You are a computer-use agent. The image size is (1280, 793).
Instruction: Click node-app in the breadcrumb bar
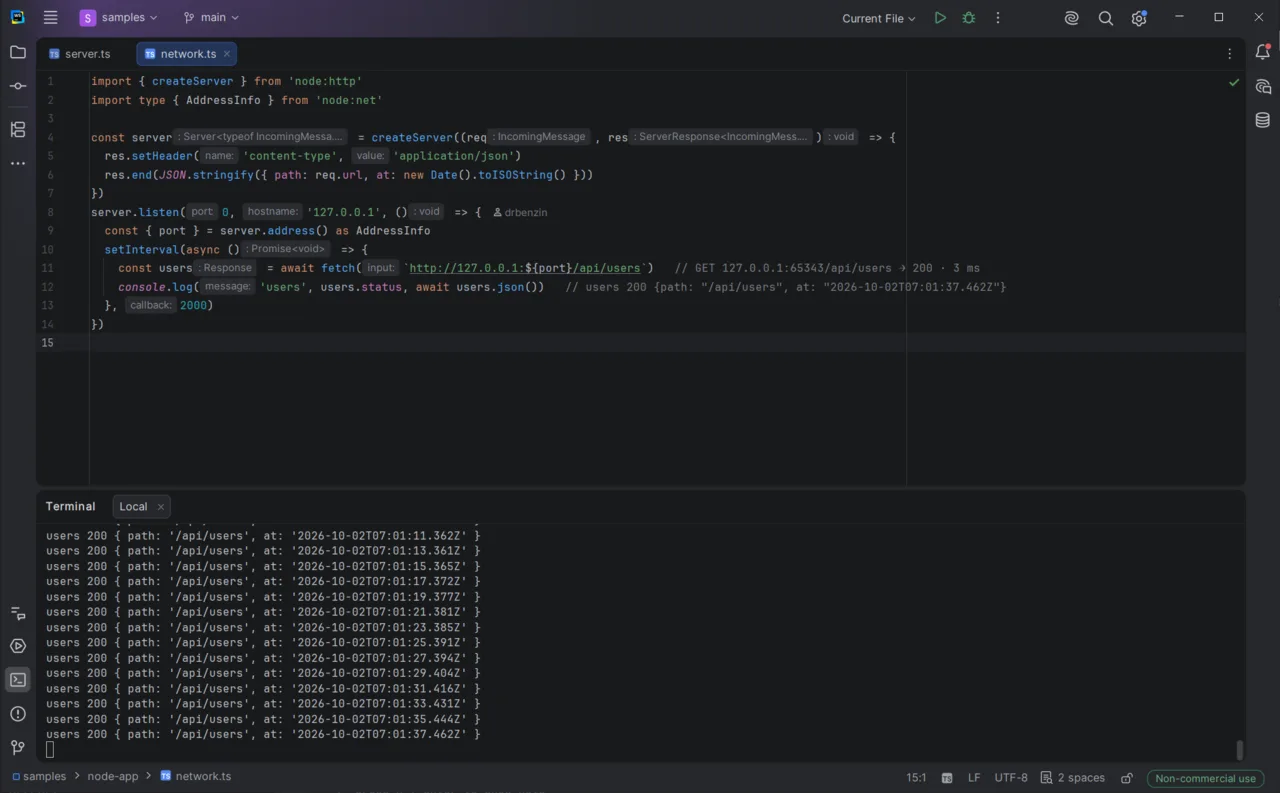[113, 776]
